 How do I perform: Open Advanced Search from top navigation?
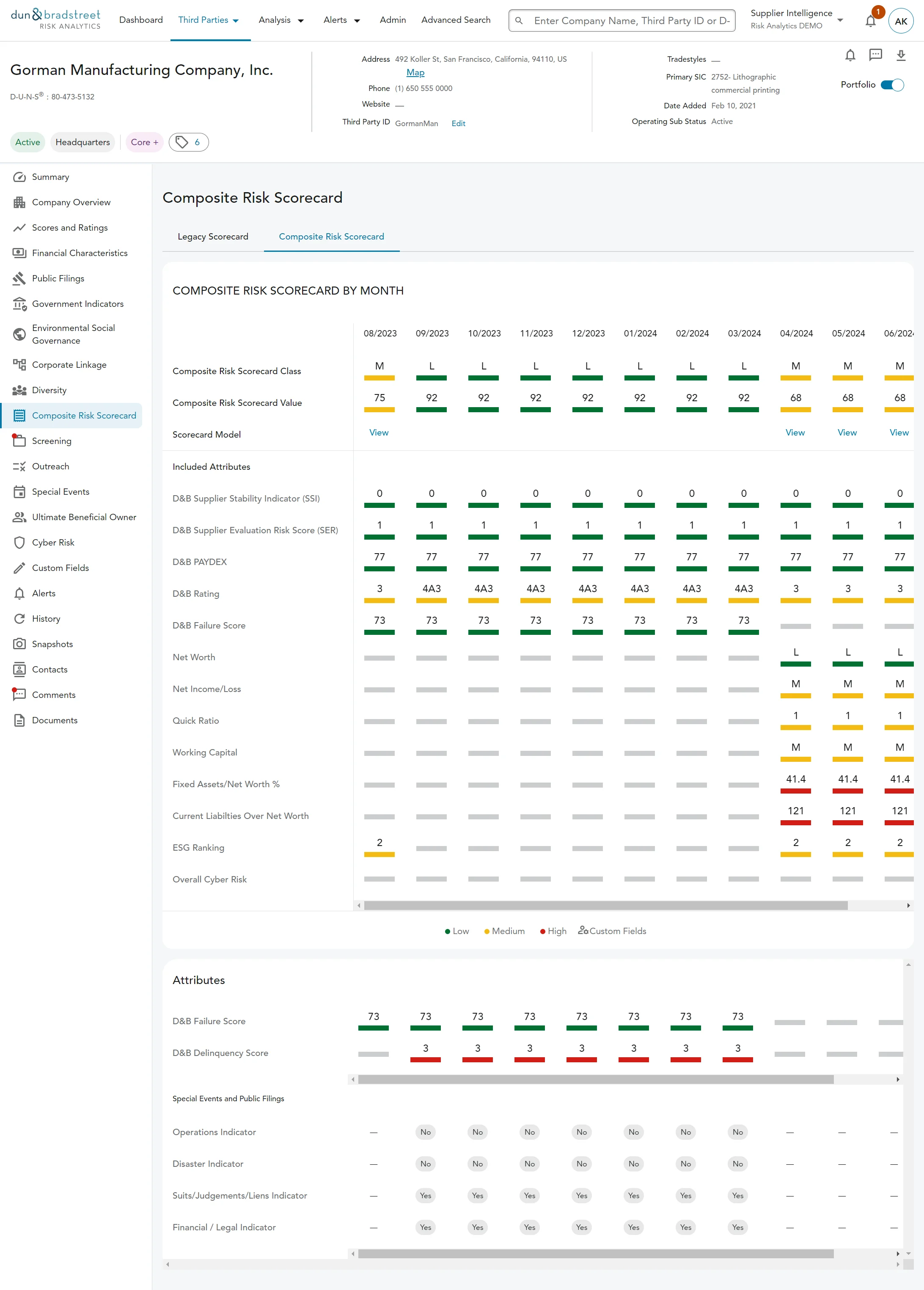tap(456, 20)
